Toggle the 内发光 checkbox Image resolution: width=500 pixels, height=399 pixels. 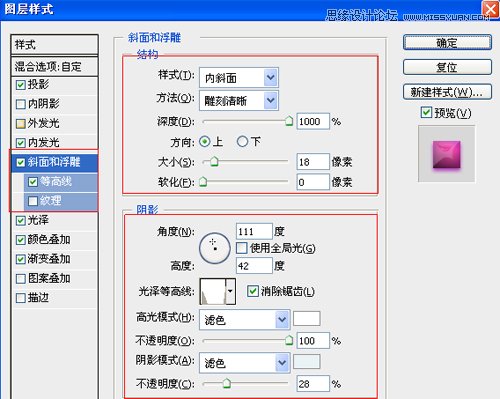[x=21, y=143]
